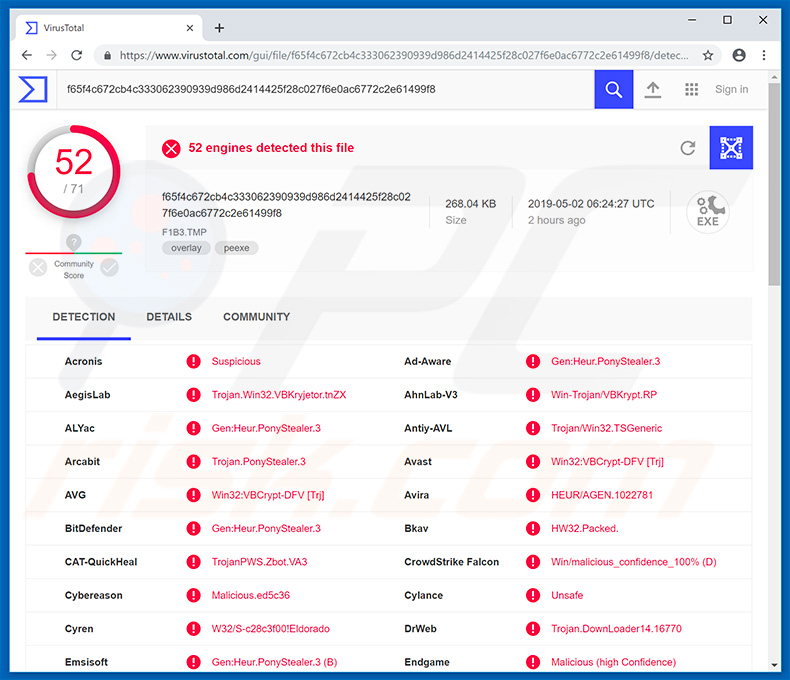Click the EXE file type icon

pos(707,212)
